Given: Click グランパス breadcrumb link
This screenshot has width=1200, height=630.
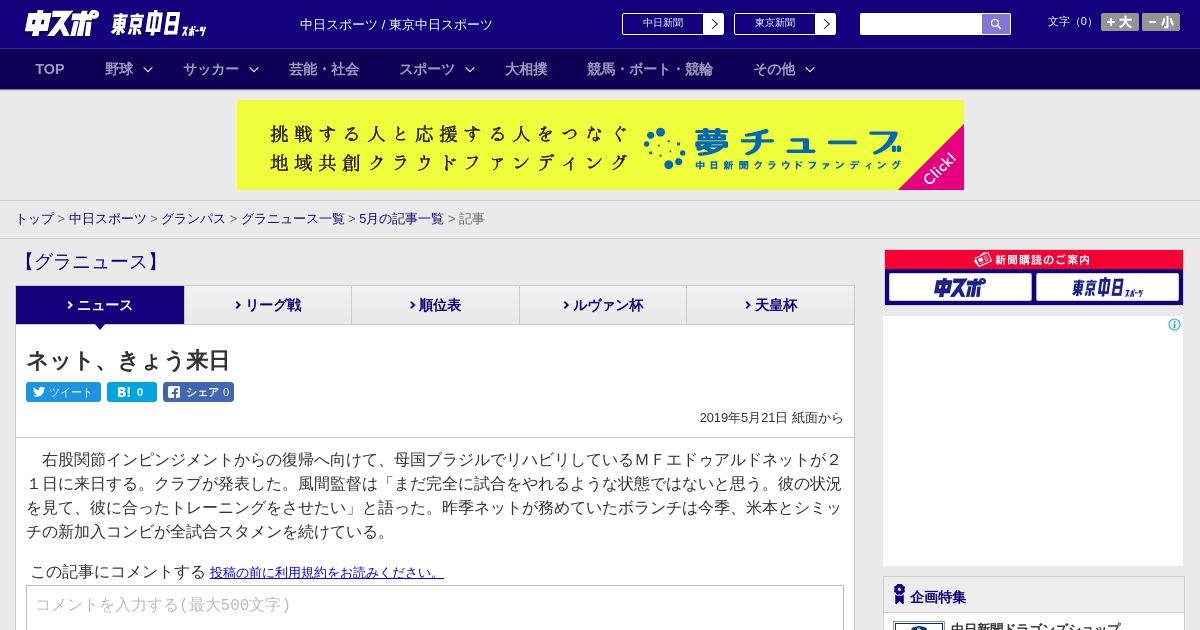Looking at the screenshot, I should tap(193, 219).
